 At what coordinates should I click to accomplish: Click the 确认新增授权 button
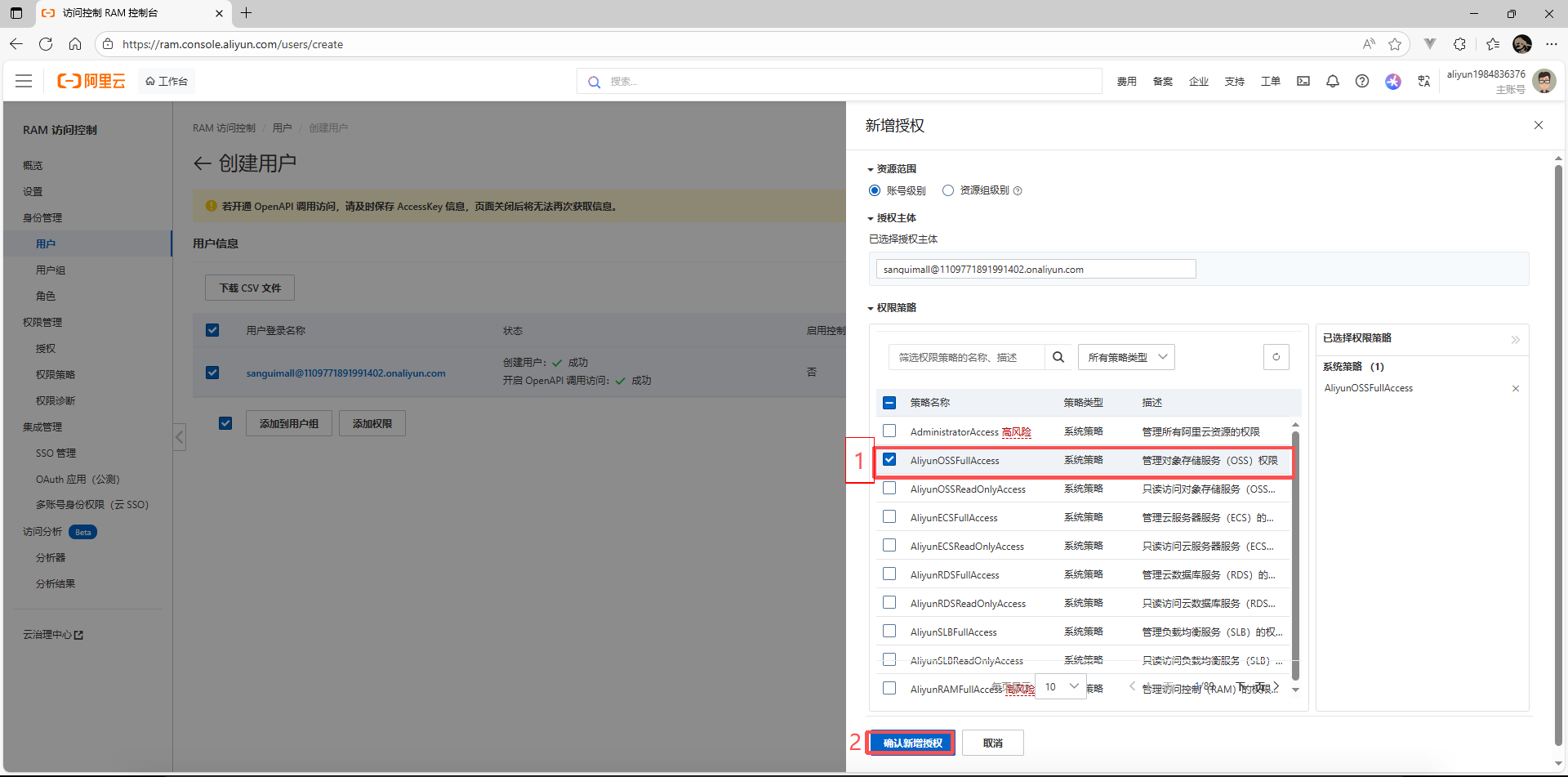pyautogui.click(x=911, y=743)
